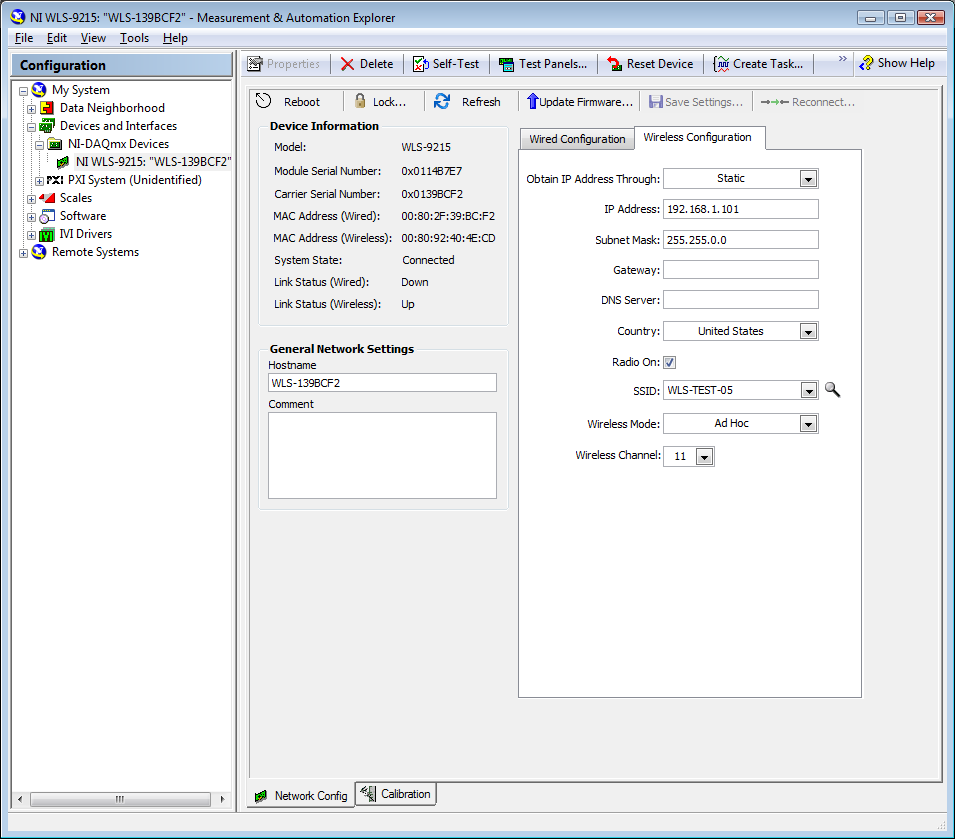Click the Lock padlock icon
The height and width of the screenshot is (839, 955).
pos(360,101)
